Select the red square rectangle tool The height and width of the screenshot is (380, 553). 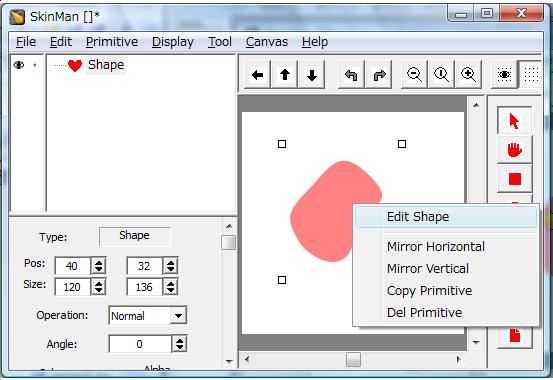tap(515, 179)
